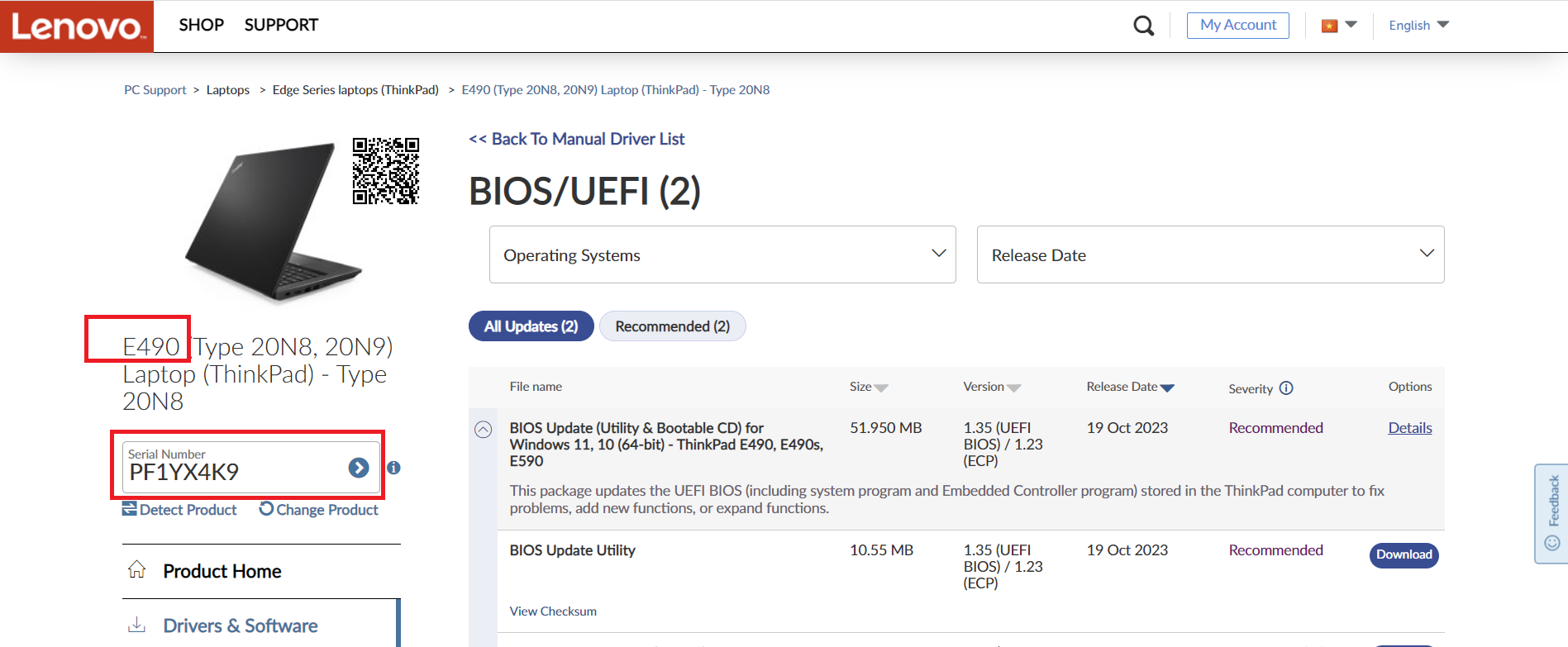The width and height of the screenshot is (1568, 647).
Task: Collapse the BIOS Update row chevron
Action: [x=484, y=430]
